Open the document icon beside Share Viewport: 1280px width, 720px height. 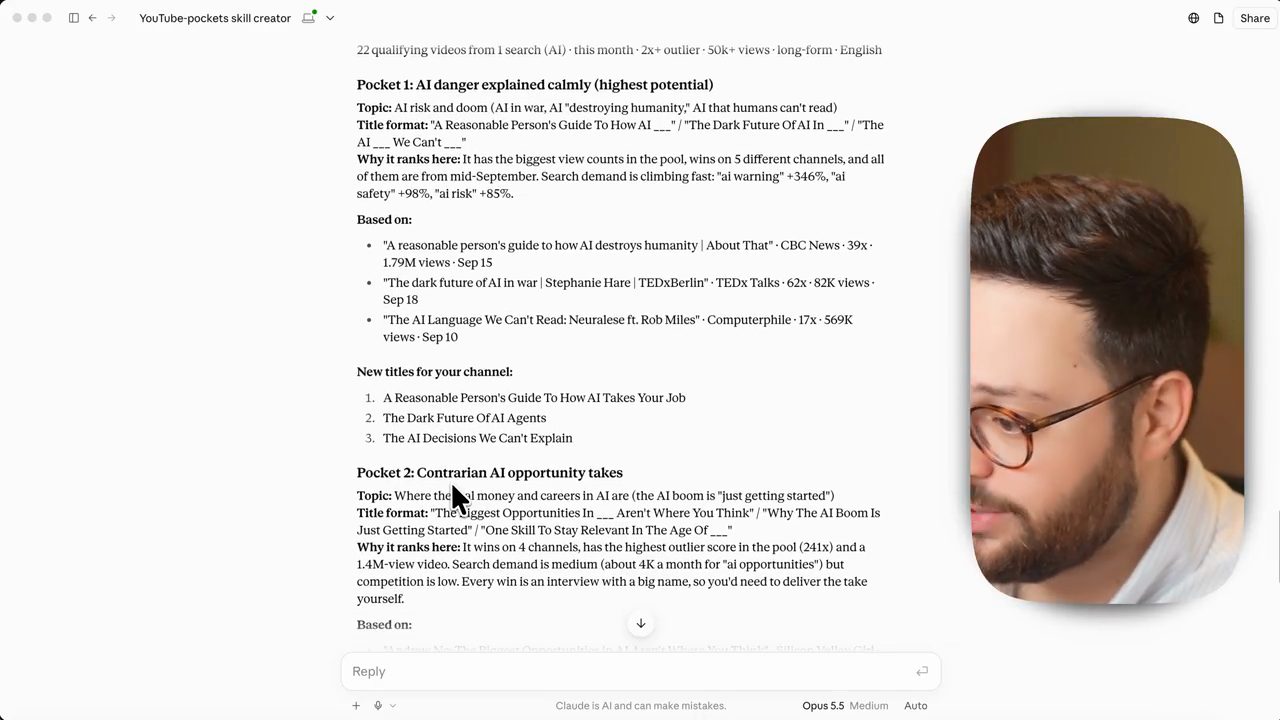coord(1219,18)
